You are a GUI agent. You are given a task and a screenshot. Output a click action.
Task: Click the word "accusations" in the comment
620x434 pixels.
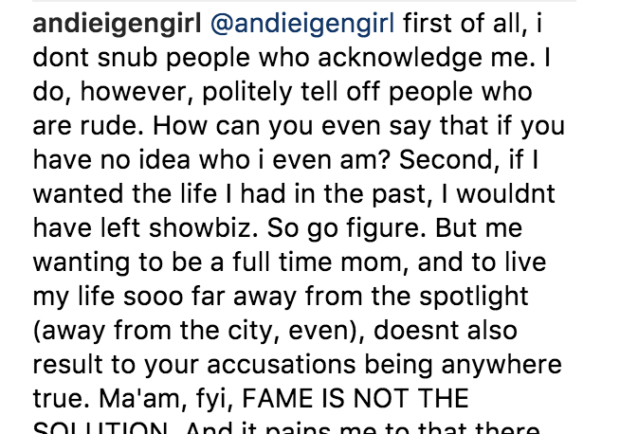281,365
